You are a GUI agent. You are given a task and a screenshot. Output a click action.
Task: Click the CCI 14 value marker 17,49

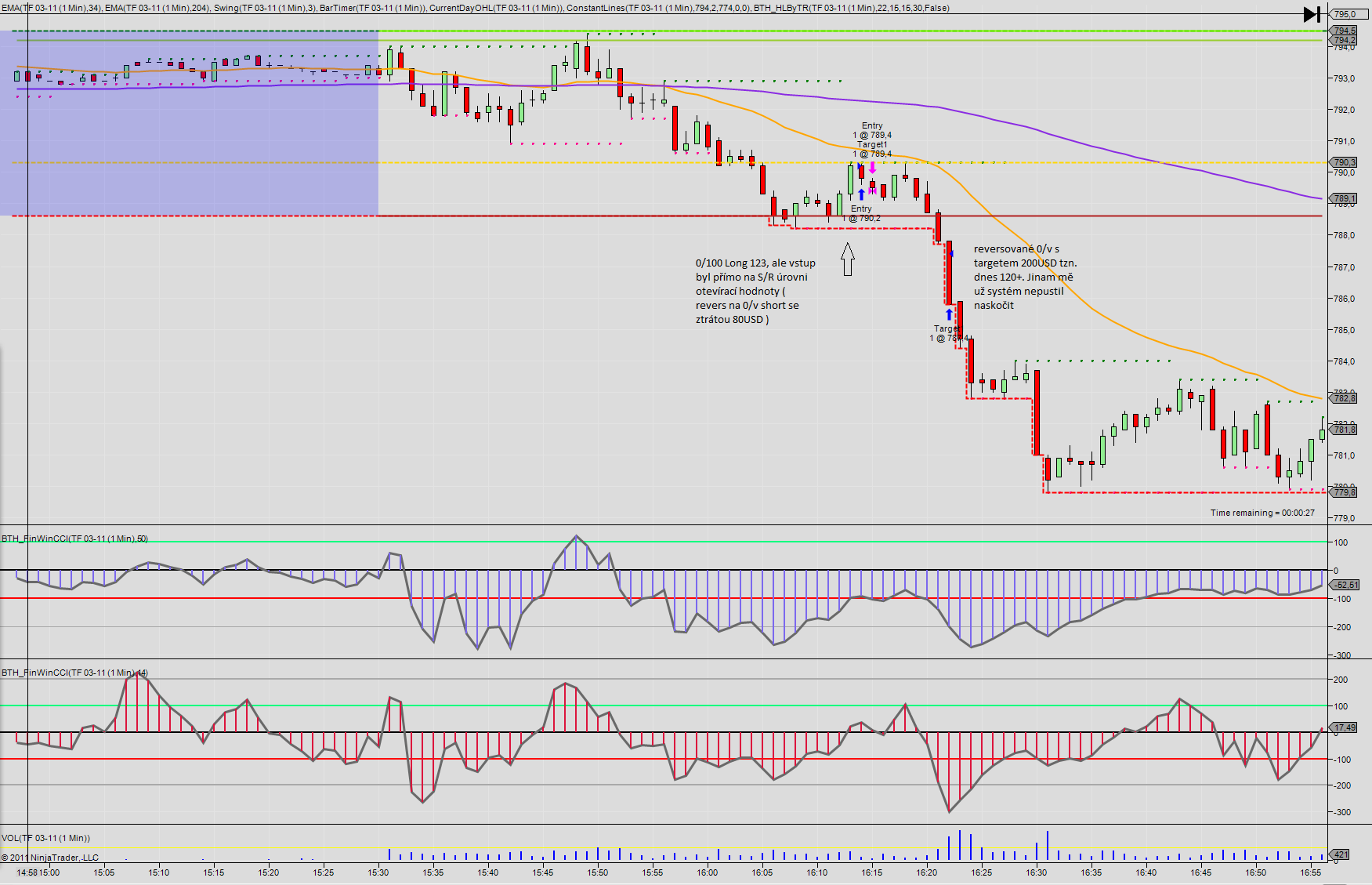pyautogui.click(x=1345, y=727)
